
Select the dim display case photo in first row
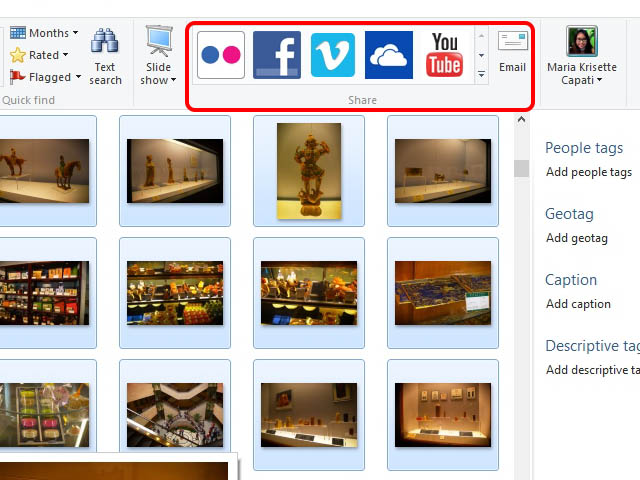pyautogui.click(x=443, y=171)
